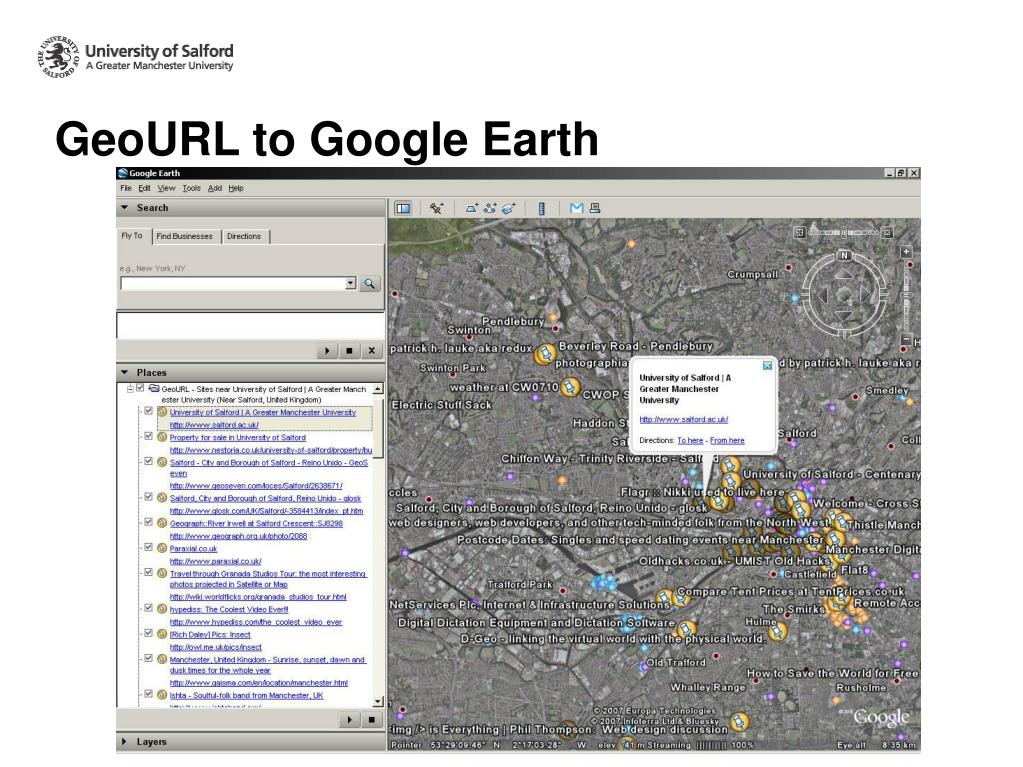
Task: Click the Add Placemark pushpin icon
Action: [436, 209]
